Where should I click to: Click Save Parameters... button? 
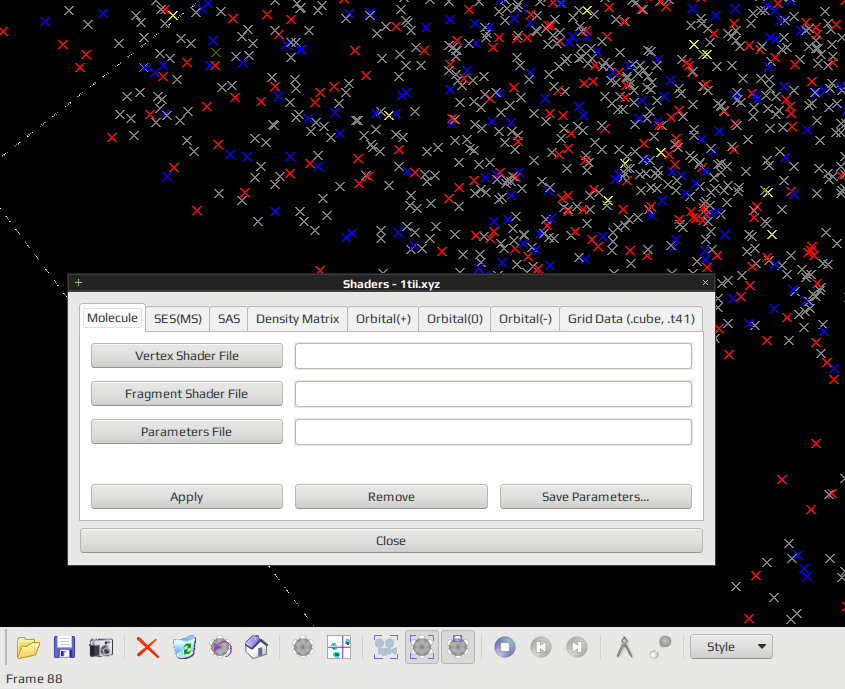tap(595, 497)
